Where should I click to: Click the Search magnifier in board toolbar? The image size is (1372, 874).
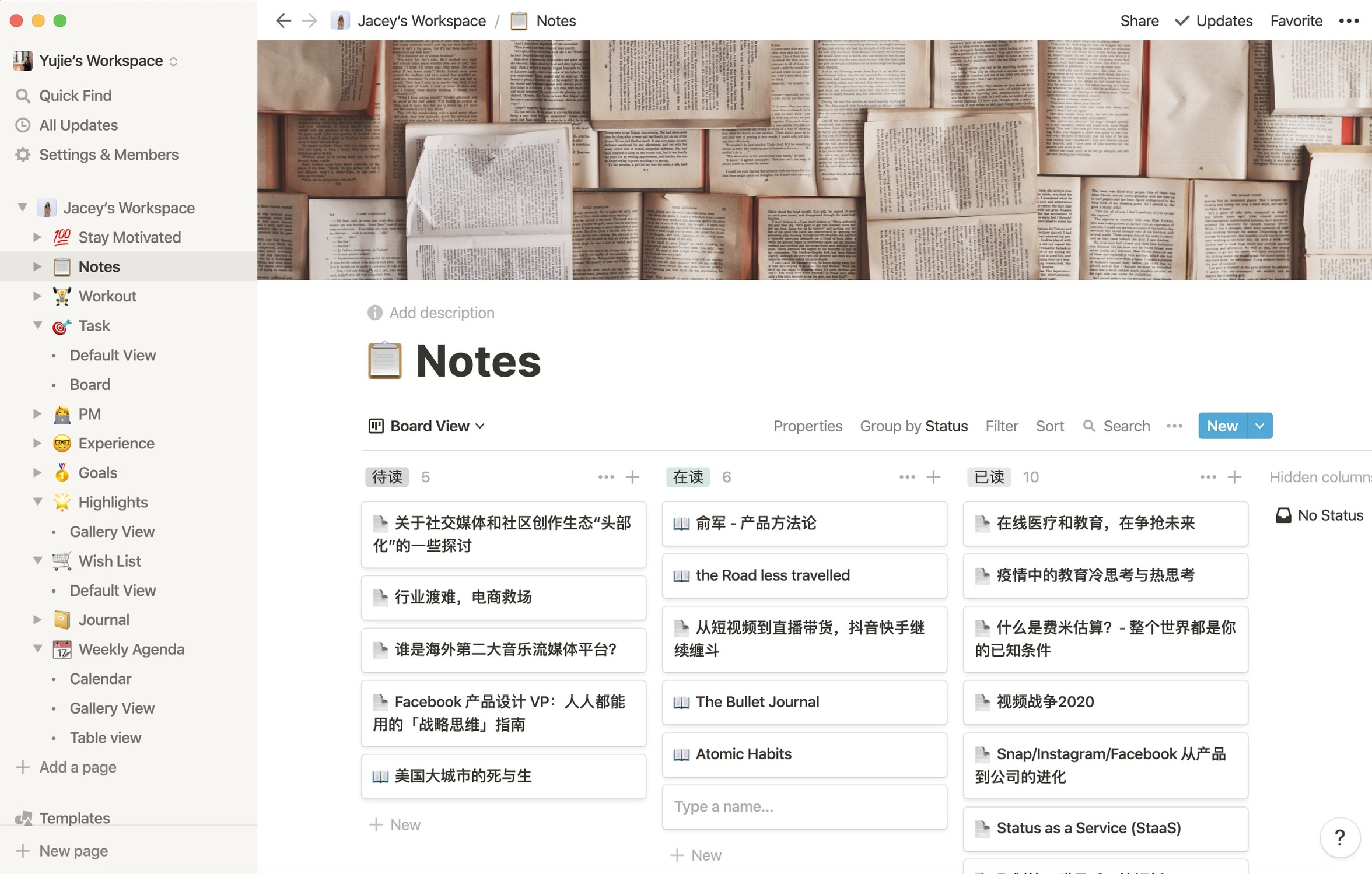(1088, 426)
